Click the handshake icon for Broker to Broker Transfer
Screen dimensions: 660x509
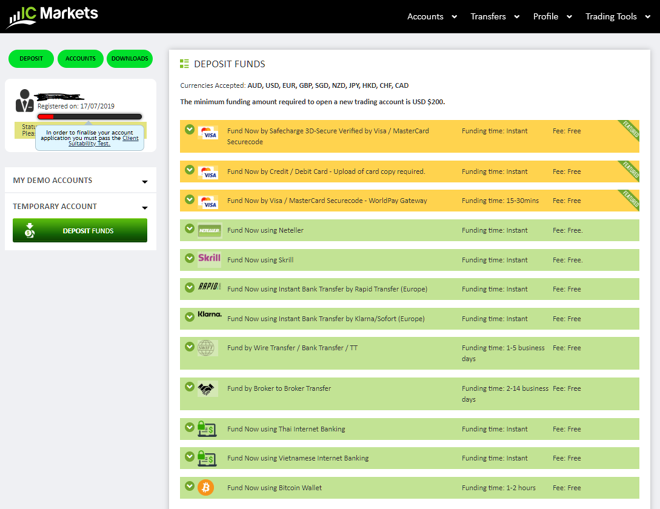[x=206, y=389]
